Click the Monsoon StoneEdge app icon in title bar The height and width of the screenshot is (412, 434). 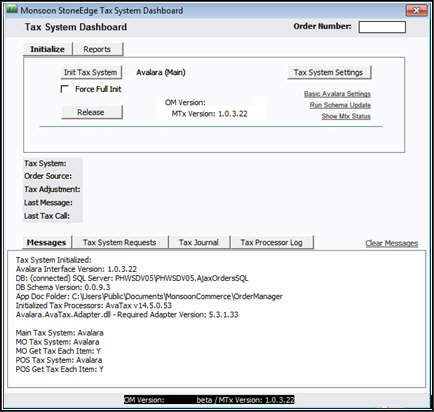point(12,10)
